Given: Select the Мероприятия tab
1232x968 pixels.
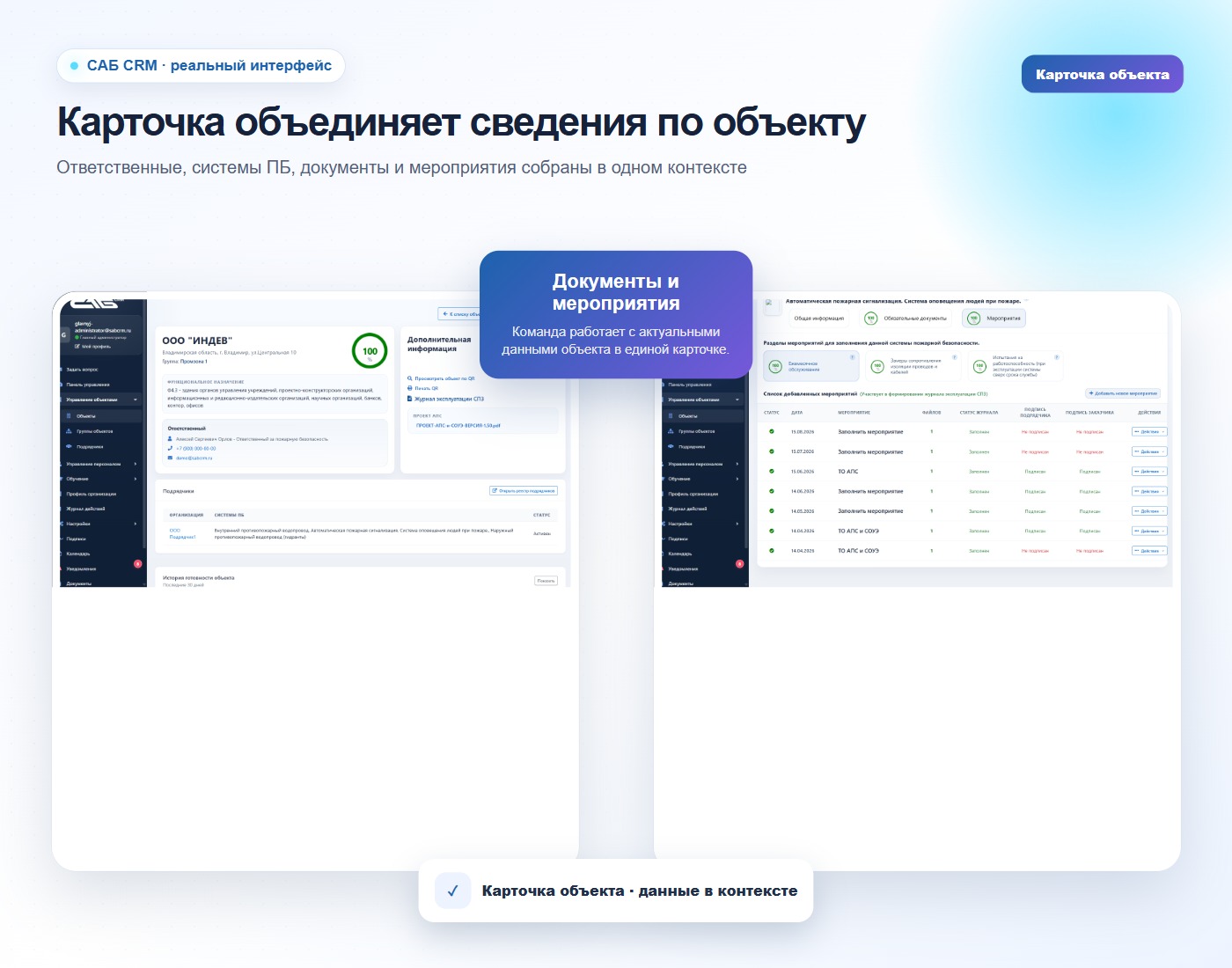Looking at the screenshot, I should (x=994, y=319).
